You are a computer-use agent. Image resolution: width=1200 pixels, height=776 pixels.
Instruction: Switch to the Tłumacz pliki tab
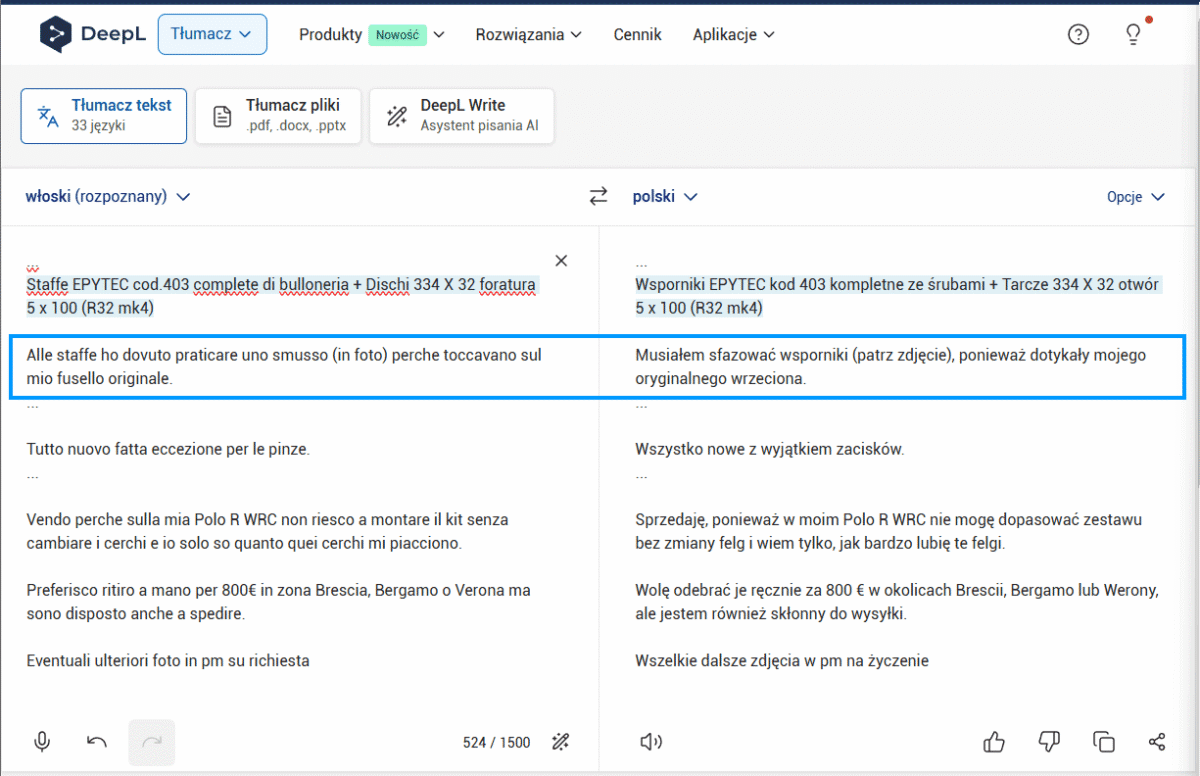(x=278, y=116)
